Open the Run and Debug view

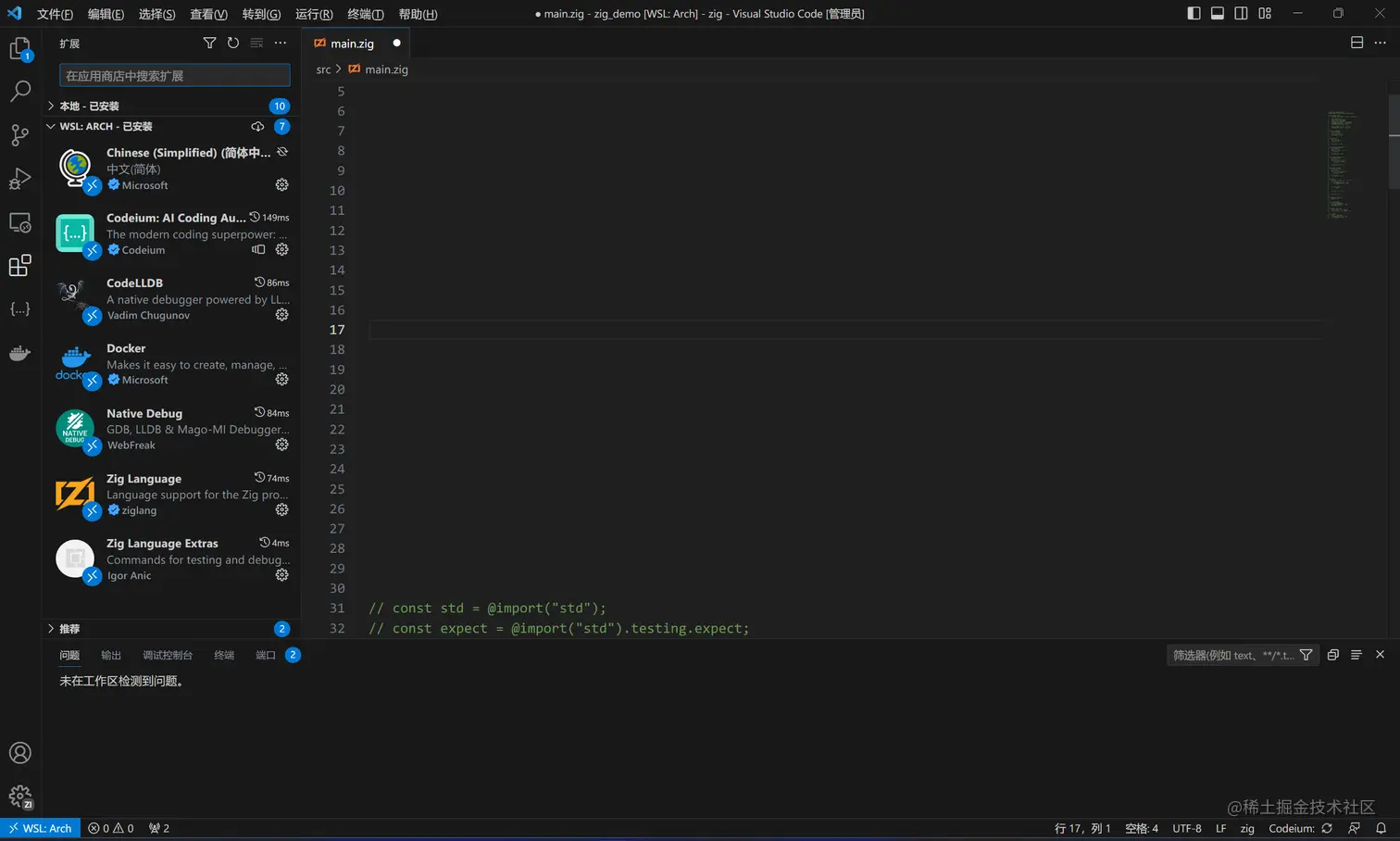click(20, 179)
